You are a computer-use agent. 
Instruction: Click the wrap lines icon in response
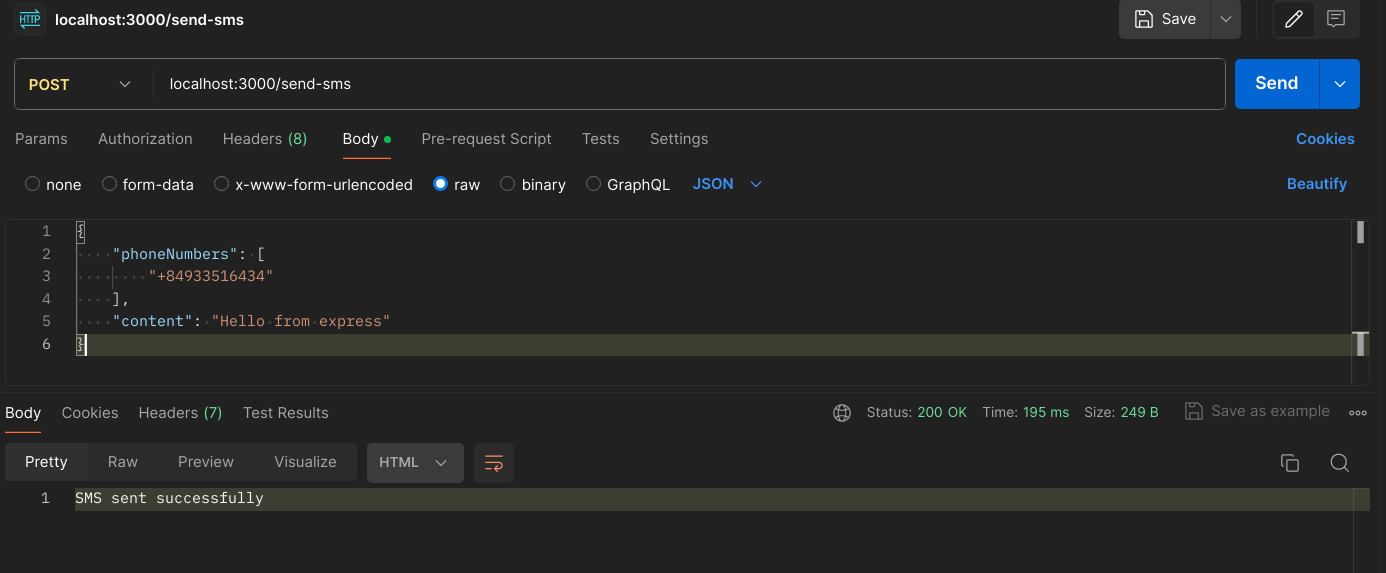click(493, 462)
